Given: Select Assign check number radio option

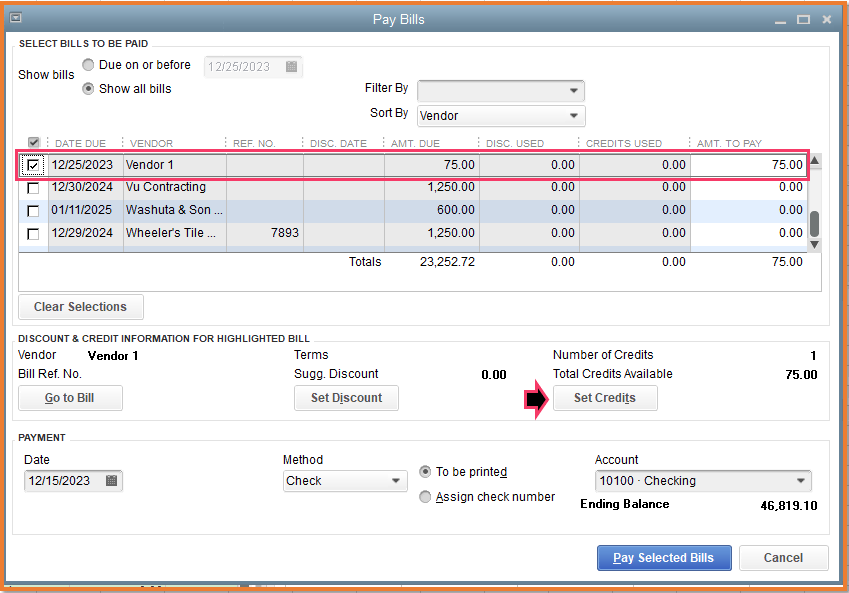Looking at the screenshot, I should click(426, 497).
